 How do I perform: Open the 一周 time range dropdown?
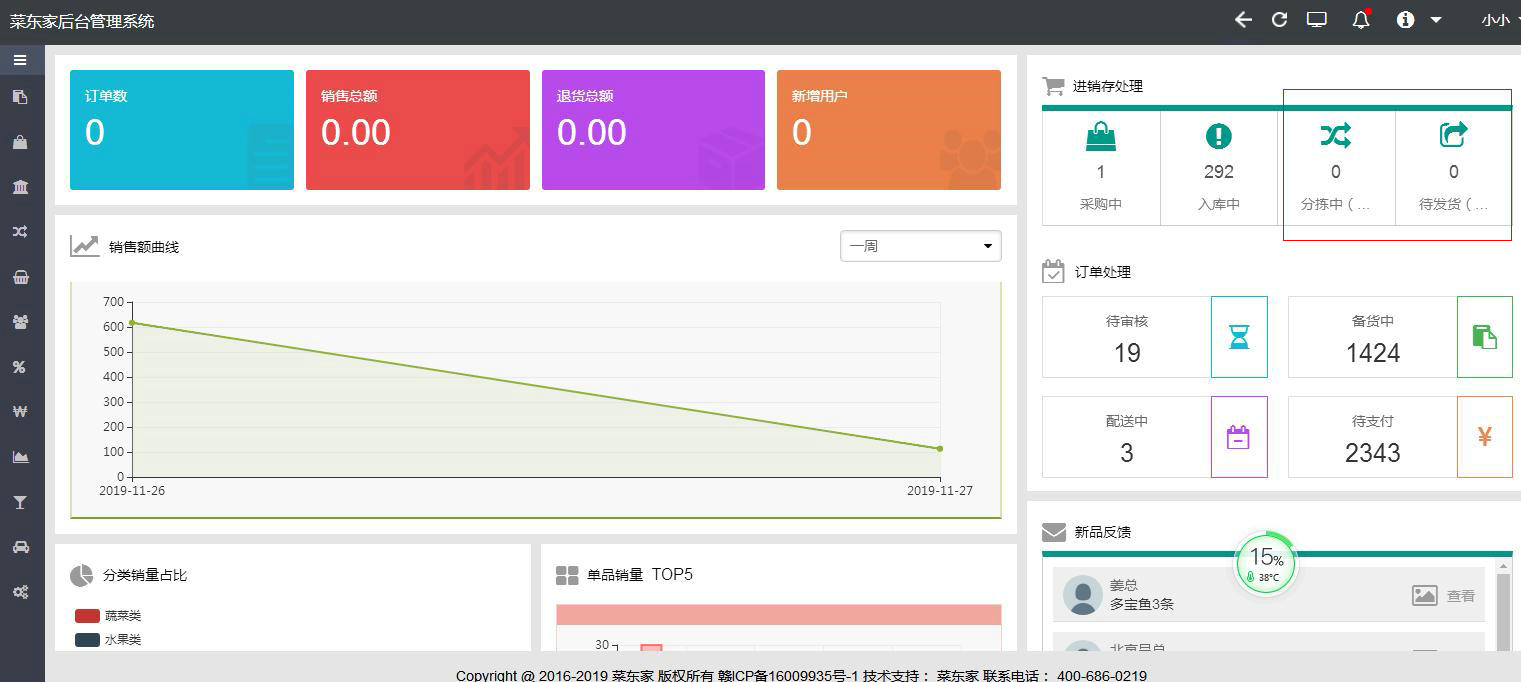tap(920, 246)
